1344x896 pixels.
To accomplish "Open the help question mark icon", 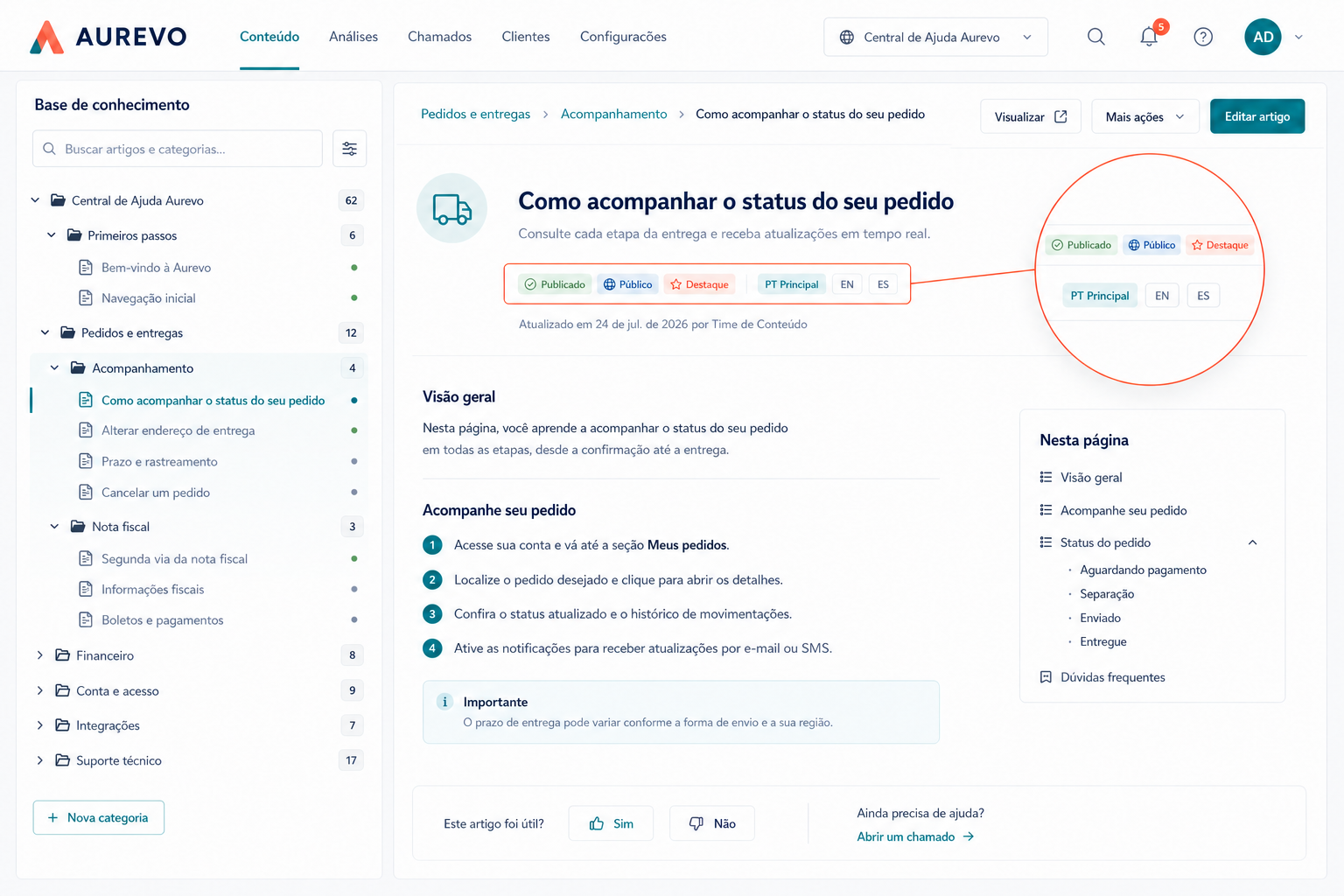I will point(1203,37).
